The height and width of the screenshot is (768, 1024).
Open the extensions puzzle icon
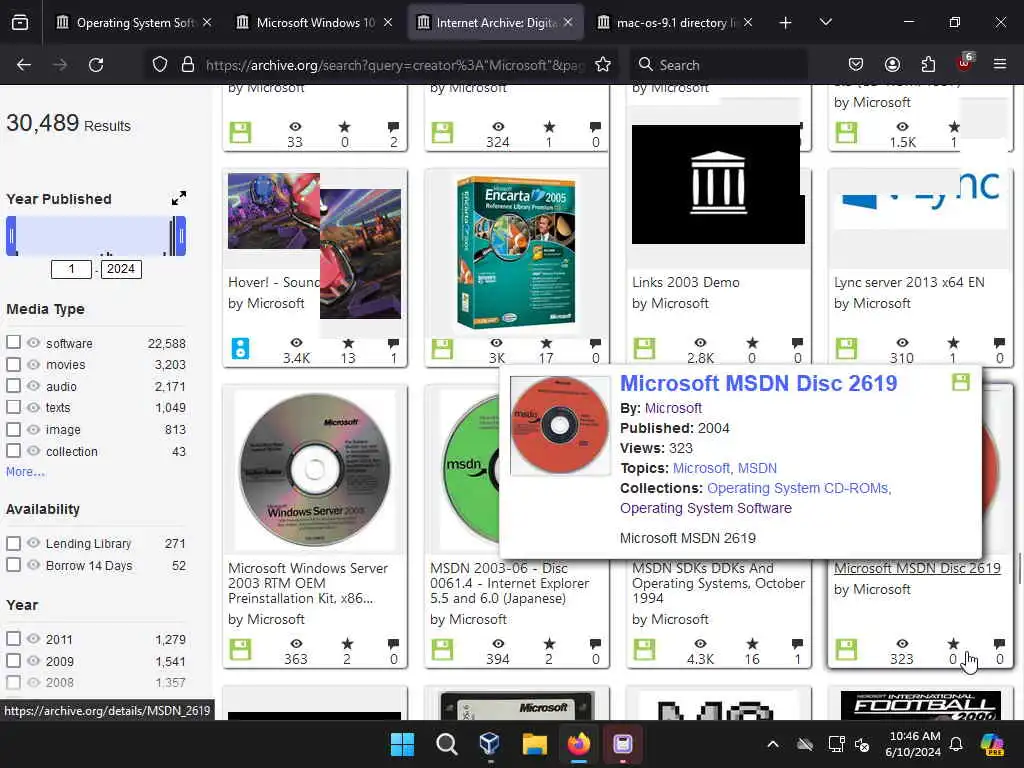tap(928, 65)
